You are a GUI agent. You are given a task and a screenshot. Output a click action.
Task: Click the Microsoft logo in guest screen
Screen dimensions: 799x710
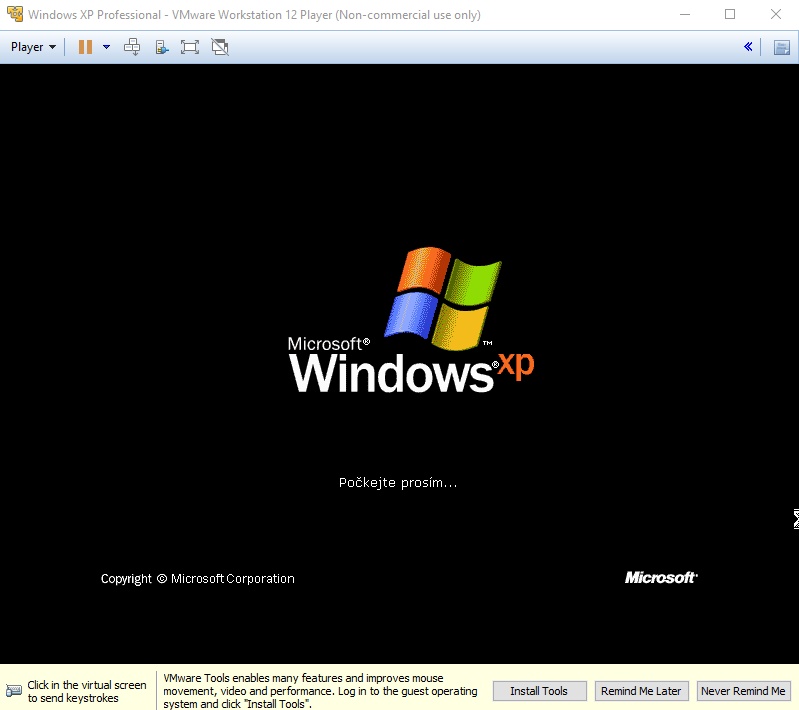pyautogui.click(x=661, y=578)
